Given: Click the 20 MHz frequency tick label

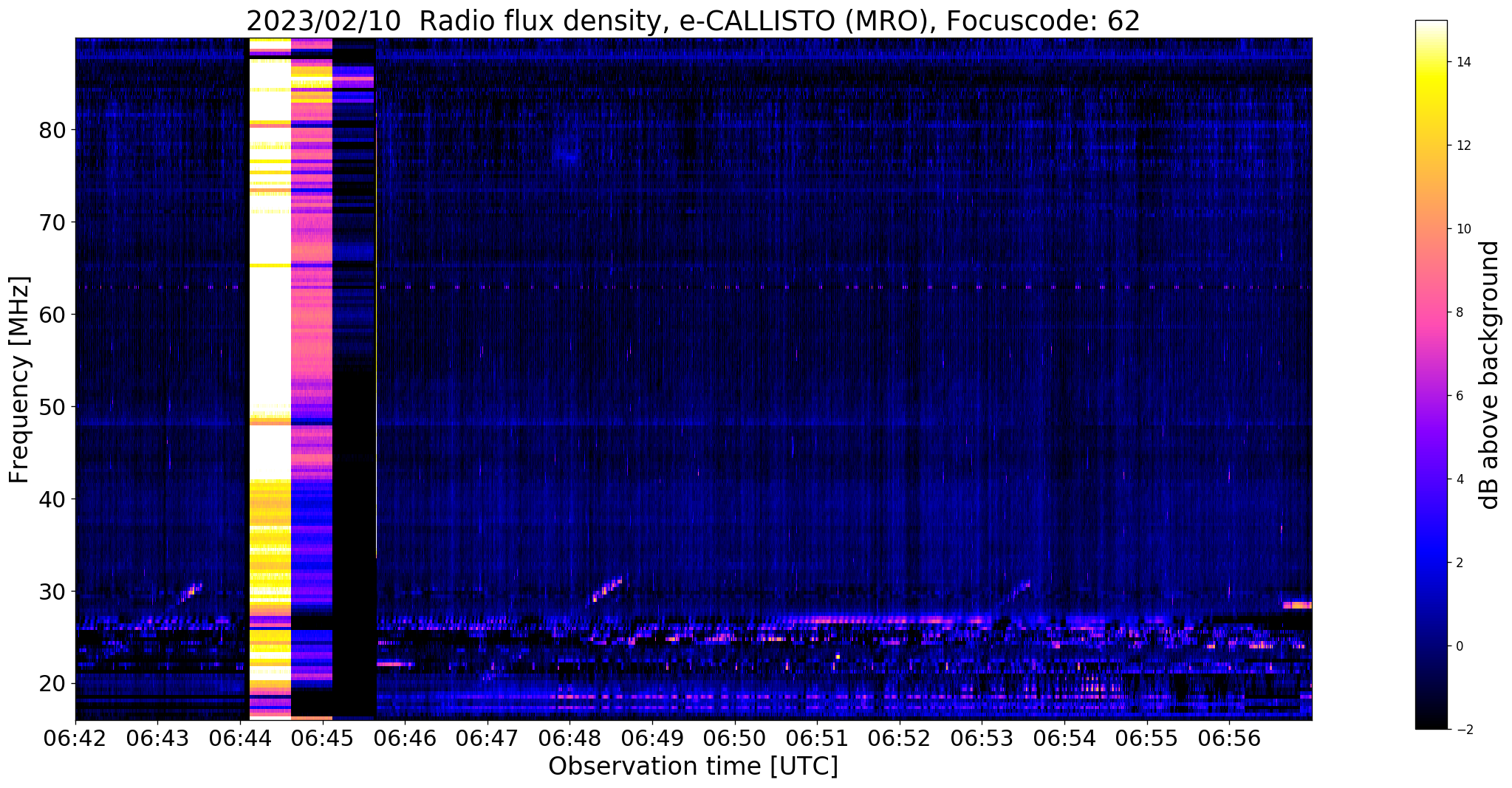Looking at the screenshot, I should click(x=52, y=685).
